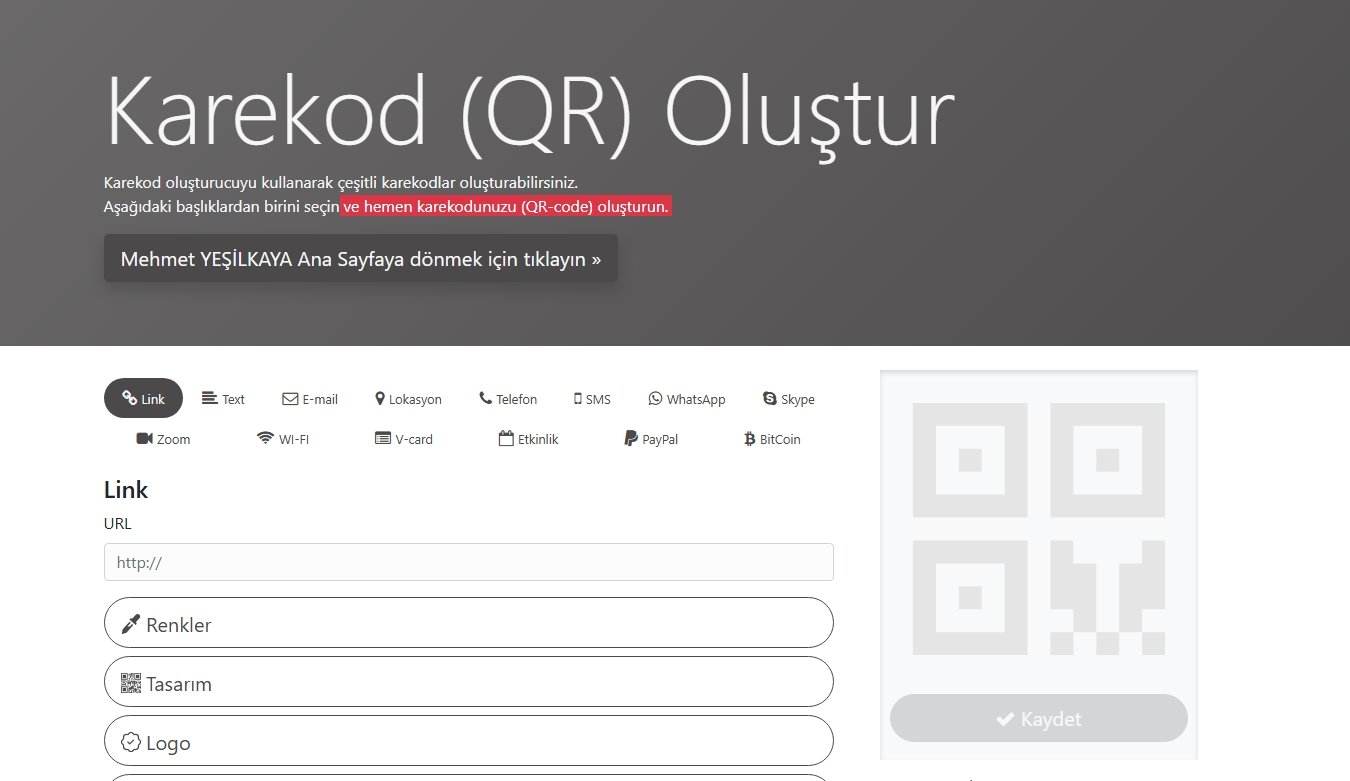Expand the Tasarım section
The image size is (1350, 781).
point(468,682)
